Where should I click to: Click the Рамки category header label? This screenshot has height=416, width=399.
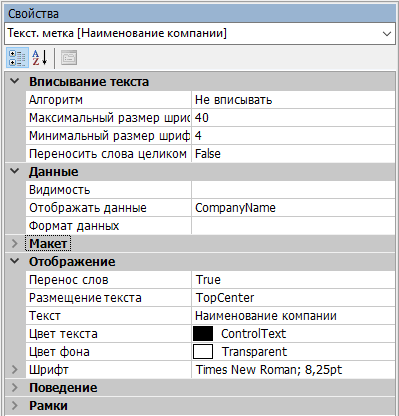(48, 406)
